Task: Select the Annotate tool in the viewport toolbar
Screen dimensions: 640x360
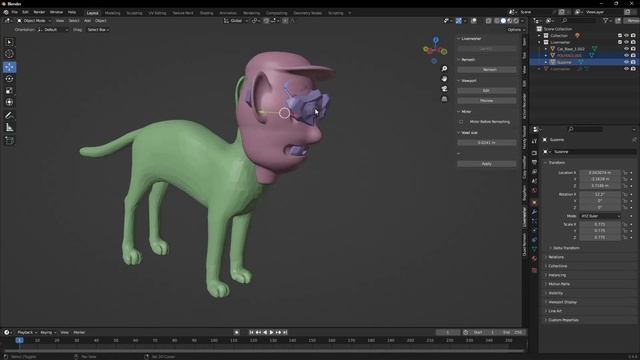Action: (9, 116)
